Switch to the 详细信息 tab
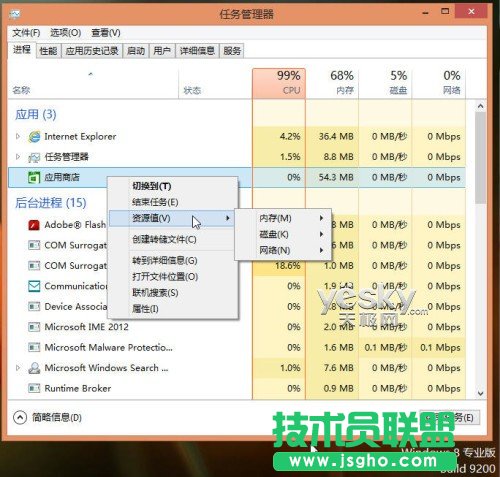Screen dimensions: 500x477 197,51
